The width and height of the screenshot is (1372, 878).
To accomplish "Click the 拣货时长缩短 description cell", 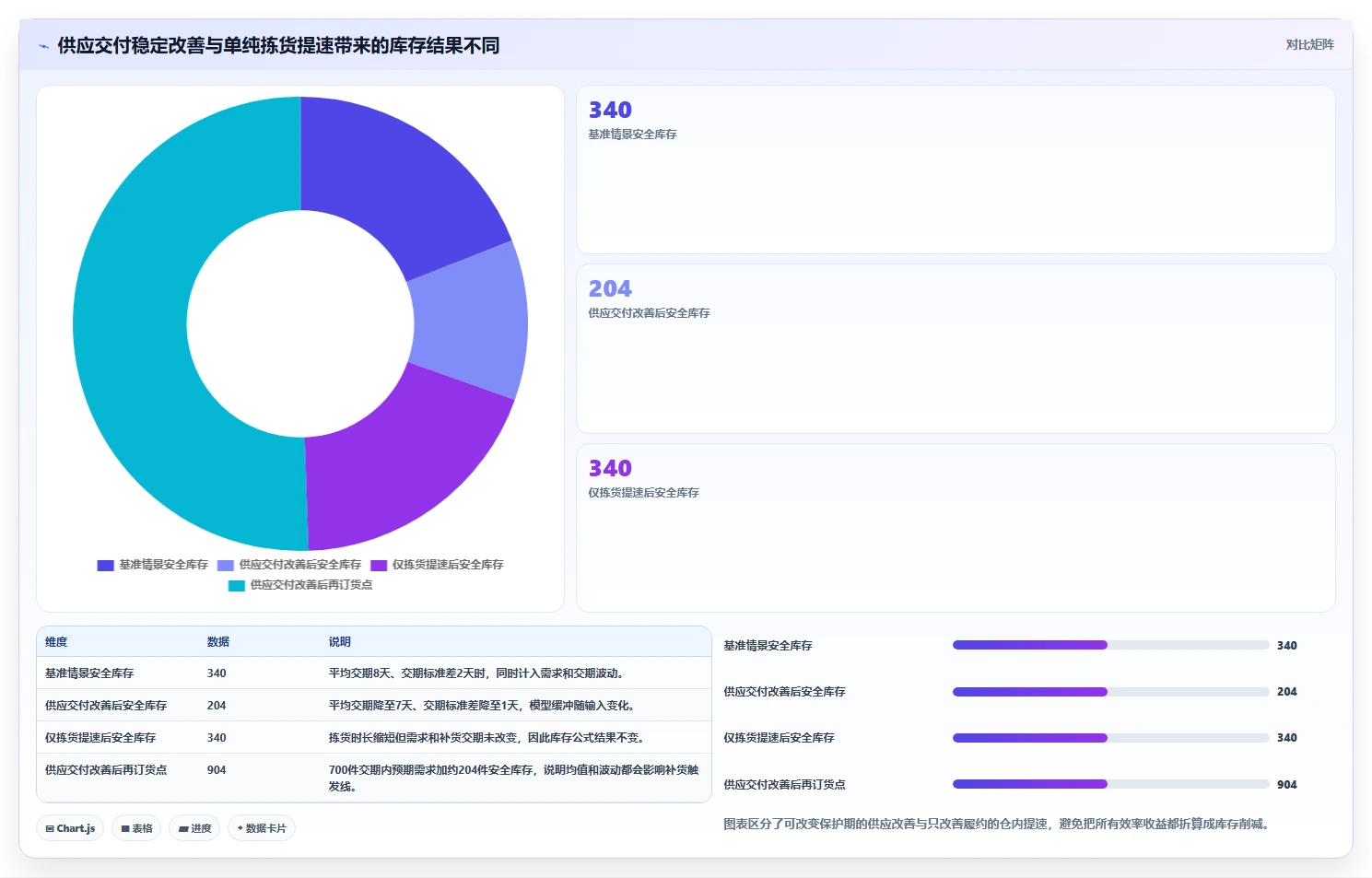I will click(x=489, y=738).
